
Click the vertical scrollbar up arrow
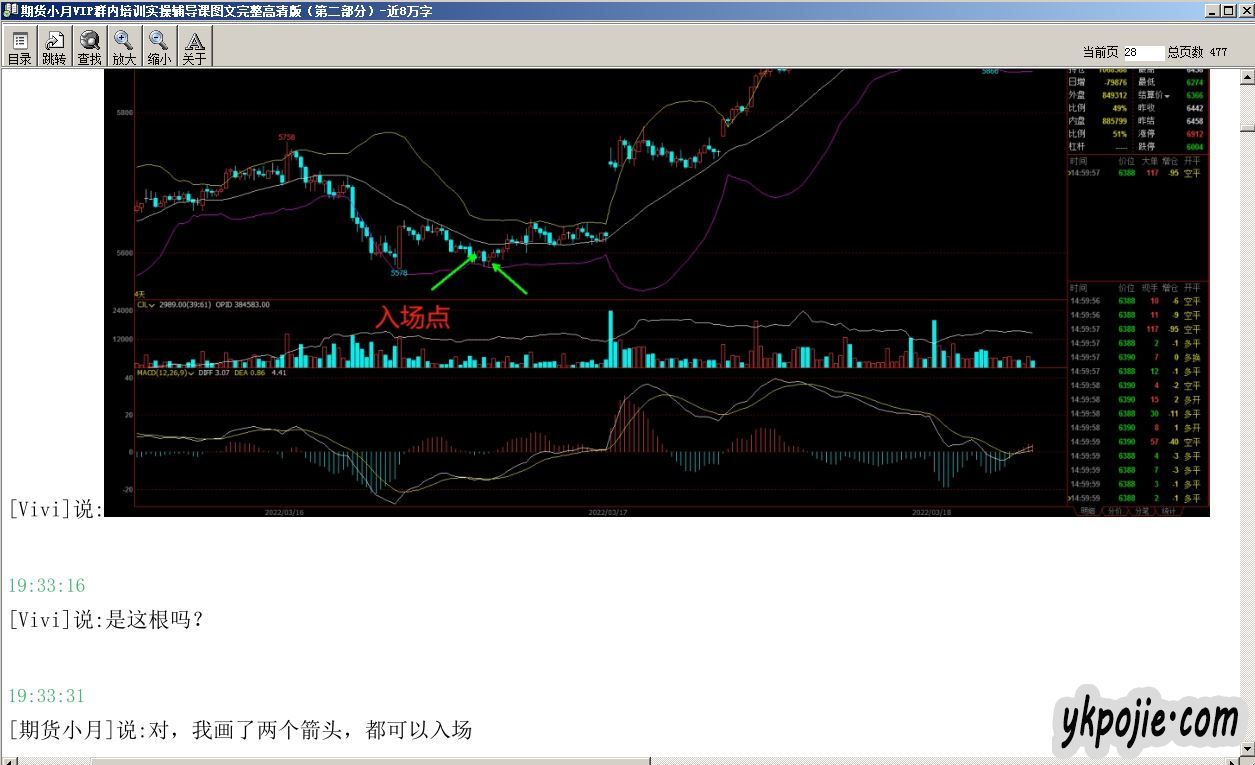(x=1246, y=76)
